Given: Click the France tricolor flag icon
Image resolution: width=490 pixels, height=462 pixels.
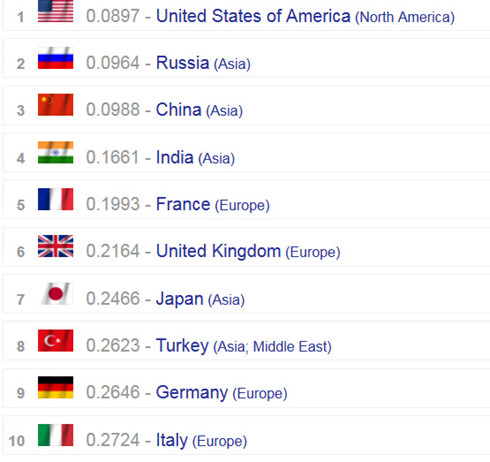Looking at the screenshot, I should pos(55,199).
